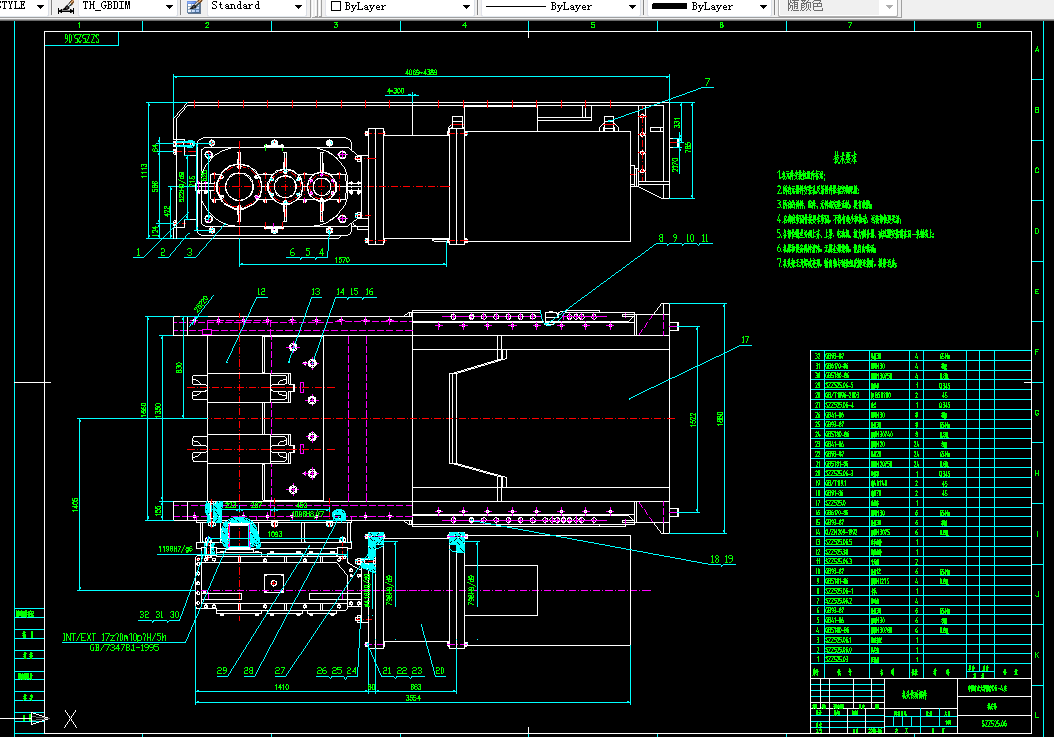Click the Table Style manager icon

click(x=194, y=7)
